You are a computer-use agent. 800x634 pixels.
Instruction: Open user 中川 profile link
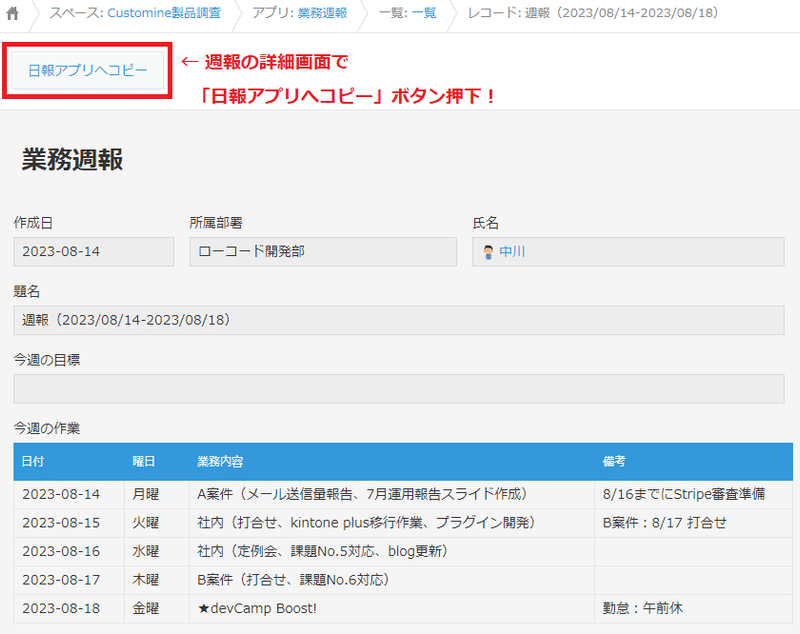512,251
